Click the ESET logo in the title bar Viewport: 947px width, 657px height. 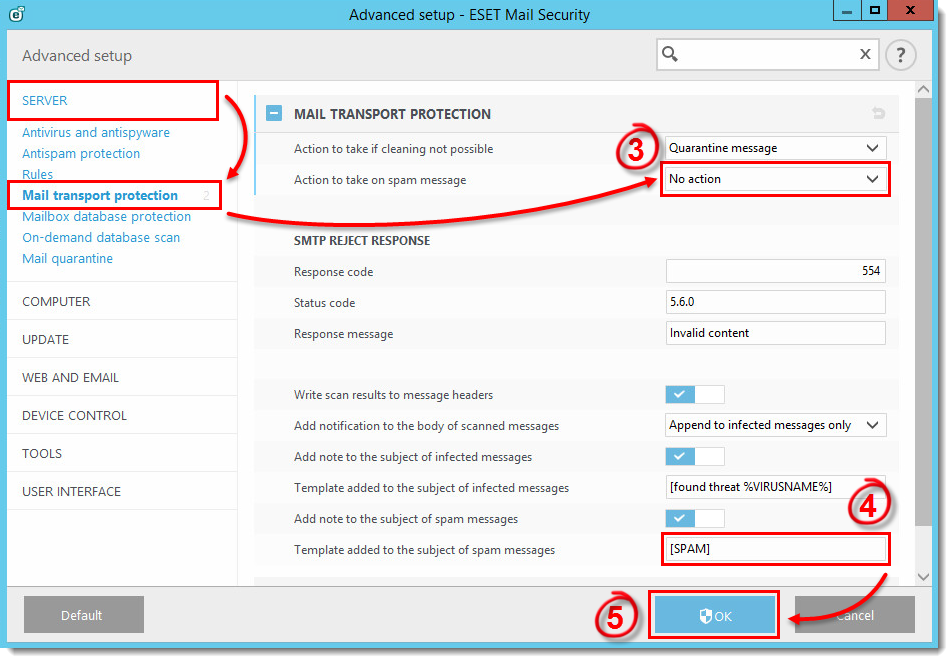coord(14,11)
